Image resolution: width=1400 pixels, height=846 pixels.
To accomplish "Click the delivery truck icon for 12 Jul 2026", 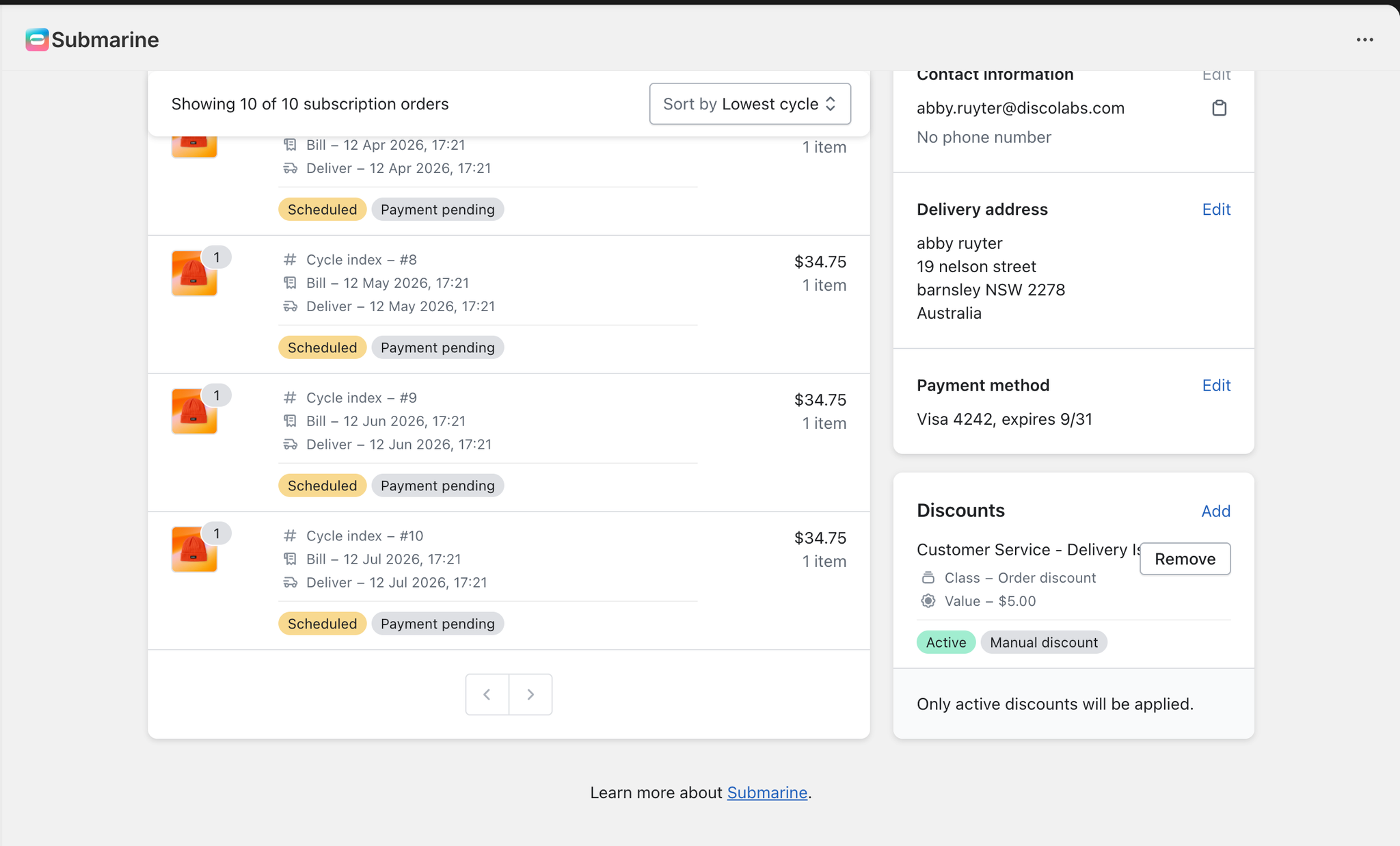I will (x=290, y=583).
